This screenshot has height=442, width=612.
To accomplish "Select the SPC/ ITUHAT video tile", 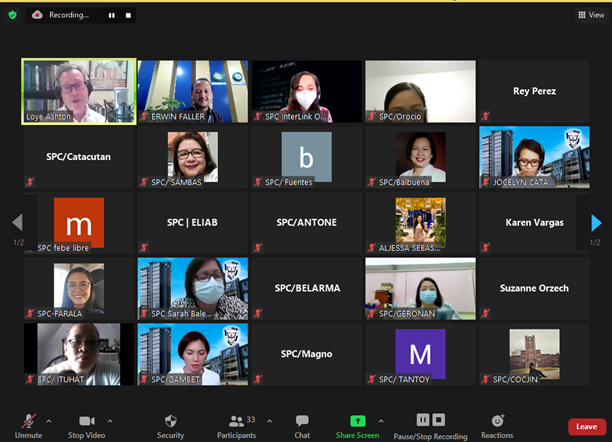I will (79, 354).
